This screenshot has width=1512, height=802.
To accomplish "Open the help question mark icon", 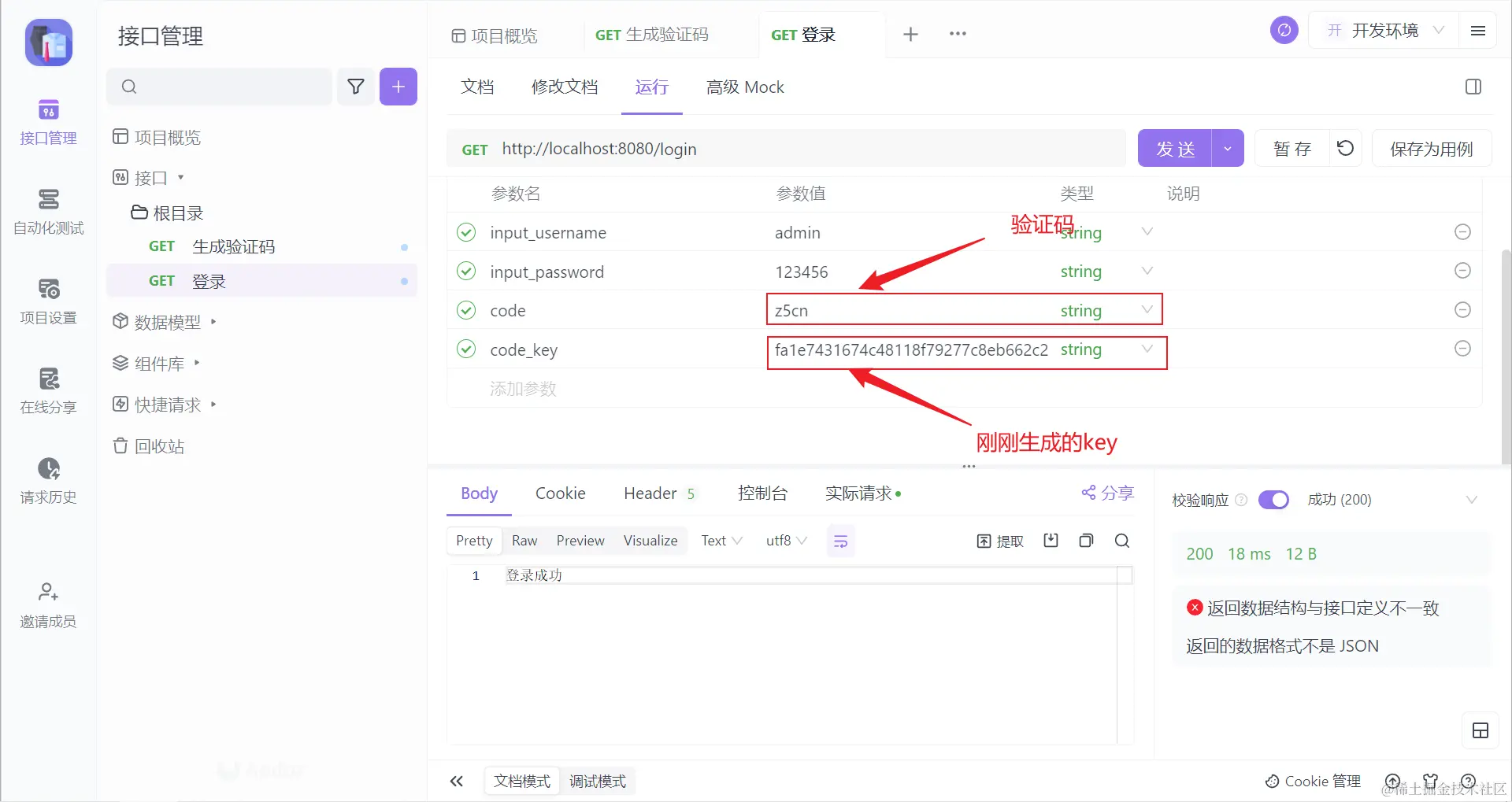I will [x=1468, y=781].
